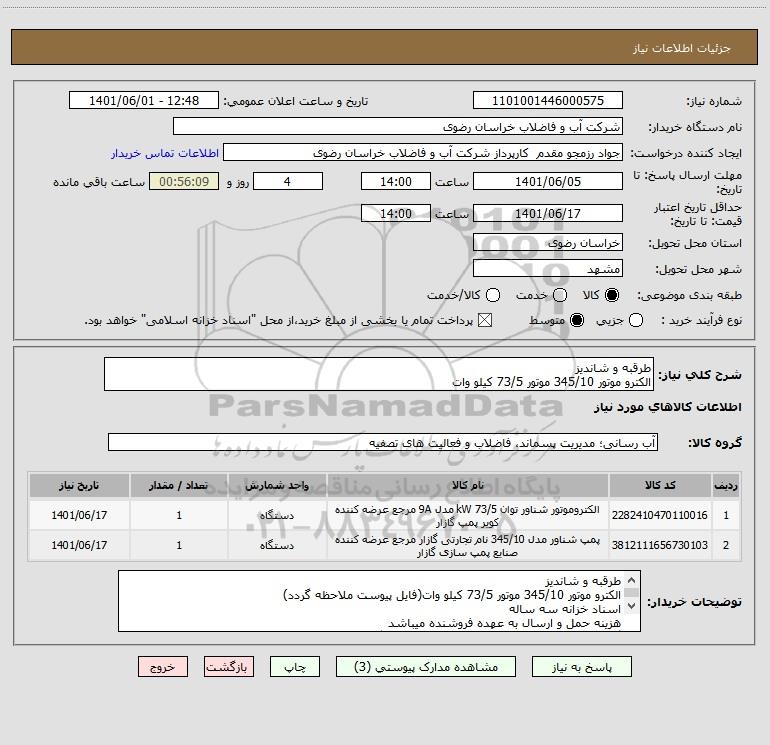Toggle the Islamic treasury payment checkbox

485,320
